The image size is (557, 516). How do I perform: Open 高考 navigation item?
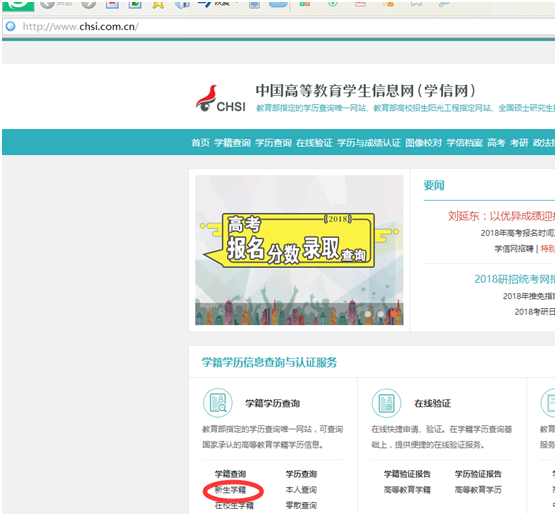coord(496,143)
